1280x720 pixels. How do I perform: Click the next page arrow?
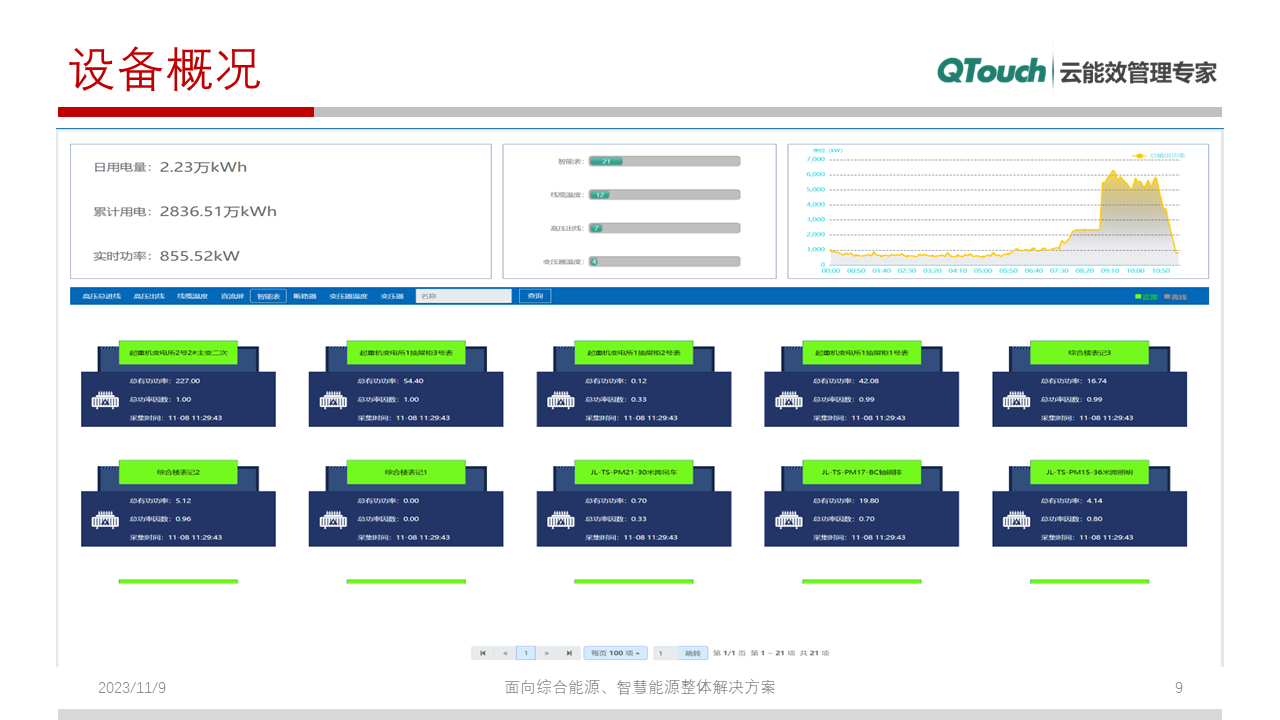547,653
